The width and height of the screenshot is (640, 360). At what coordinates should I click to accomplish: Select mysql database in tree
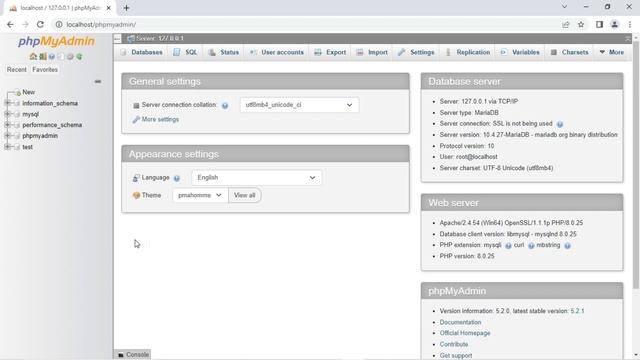coord(31,114)
